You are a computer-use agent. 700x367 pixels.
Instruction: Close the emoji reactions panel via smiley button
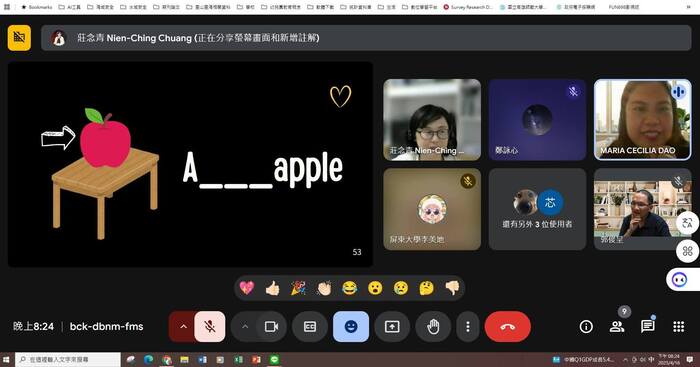tap(351, 327)
